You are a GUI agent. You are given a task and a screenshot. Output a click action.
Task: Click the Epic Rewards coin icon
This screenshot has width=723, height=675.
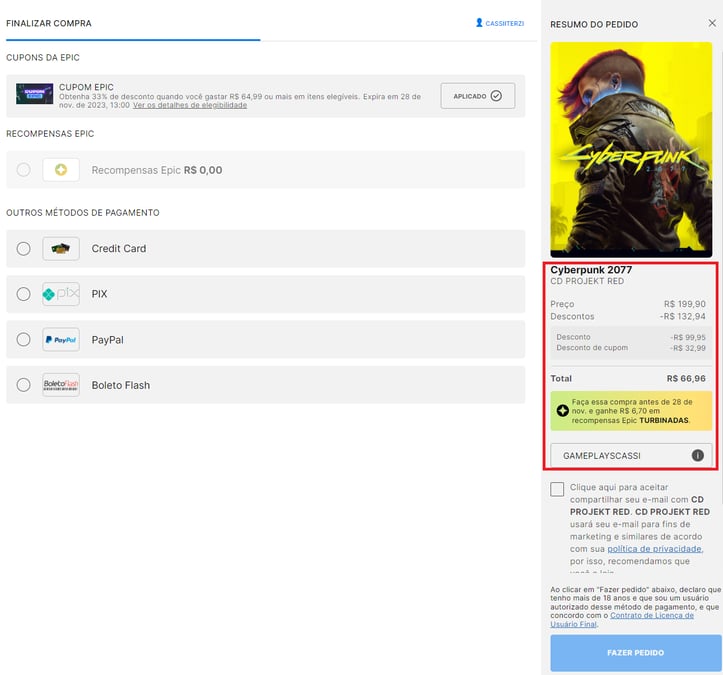[61, 170]
